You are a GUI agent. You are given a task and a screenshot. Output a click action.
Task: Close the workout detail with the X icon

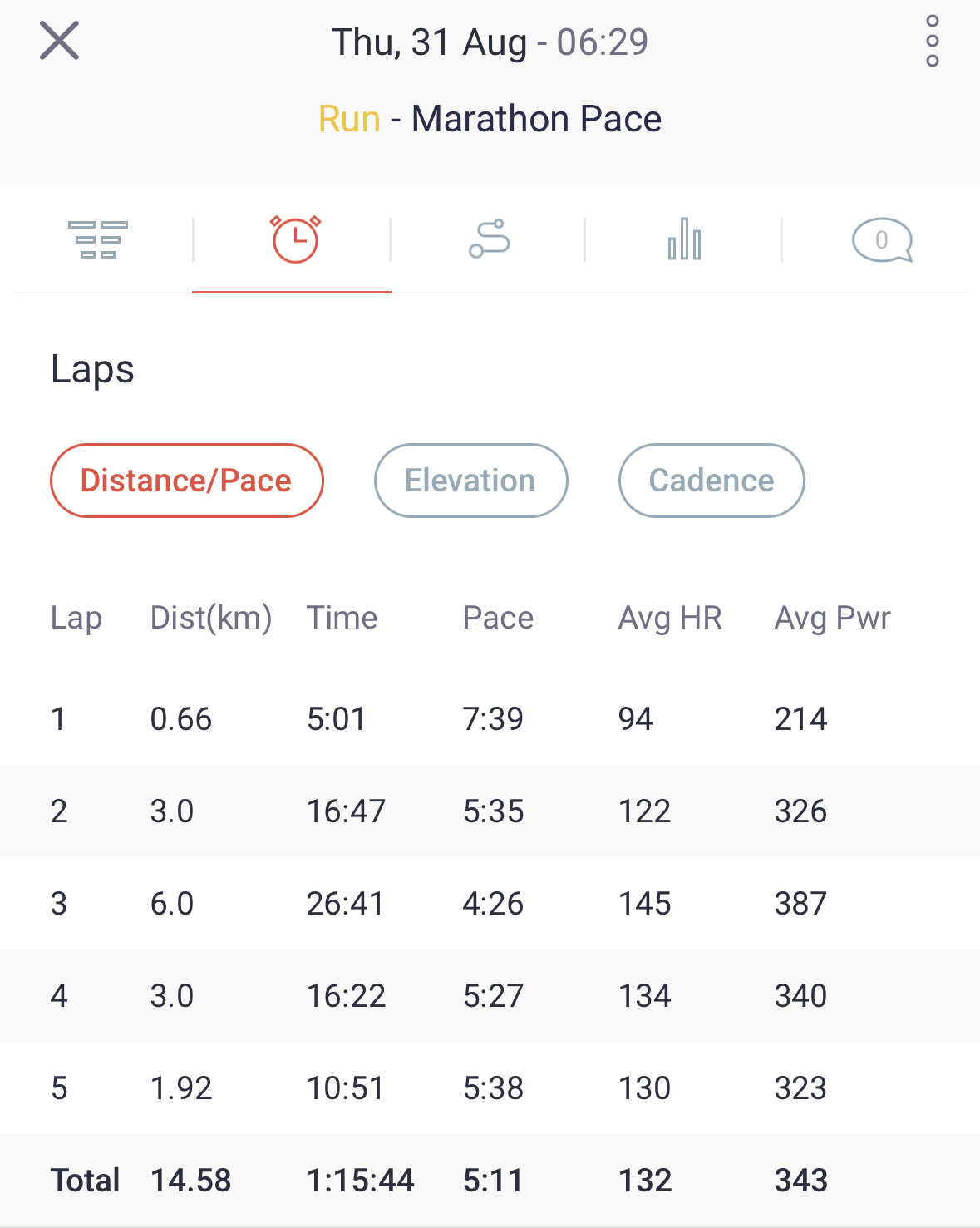point(59,41)
